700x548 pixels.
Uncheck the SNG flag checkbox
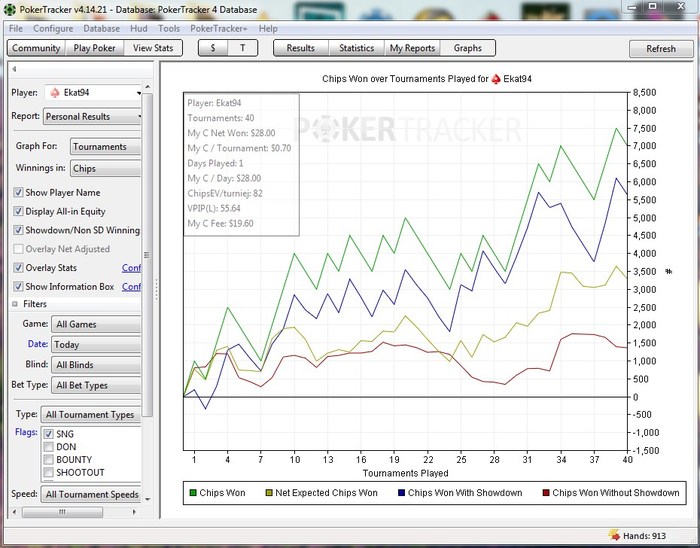click(x=49, y=434)
